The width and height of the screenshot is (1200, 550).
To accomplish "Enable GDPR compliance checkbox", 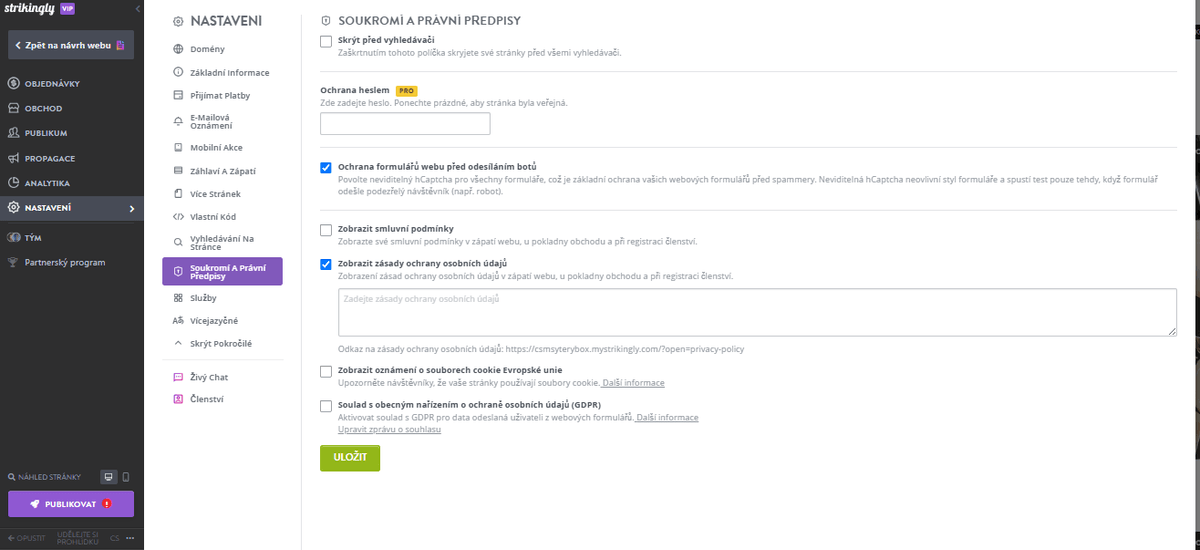I will [326, 406].
